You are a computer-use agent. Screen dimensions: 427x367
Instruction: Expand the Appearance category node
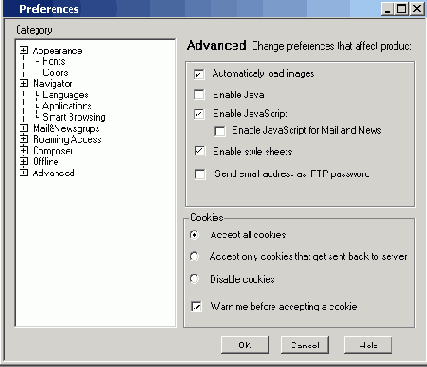pyautogui.click(x=24, y=51)
